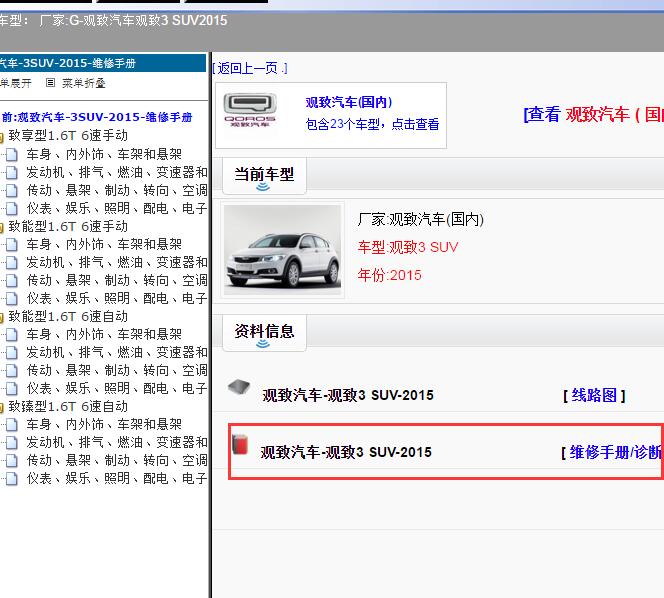Image resolution: width=664 pixels, height=598 pixels.
Task: Collapse the 致臻型1.6T 6速自动 tree folder
Action: point(2,407)
